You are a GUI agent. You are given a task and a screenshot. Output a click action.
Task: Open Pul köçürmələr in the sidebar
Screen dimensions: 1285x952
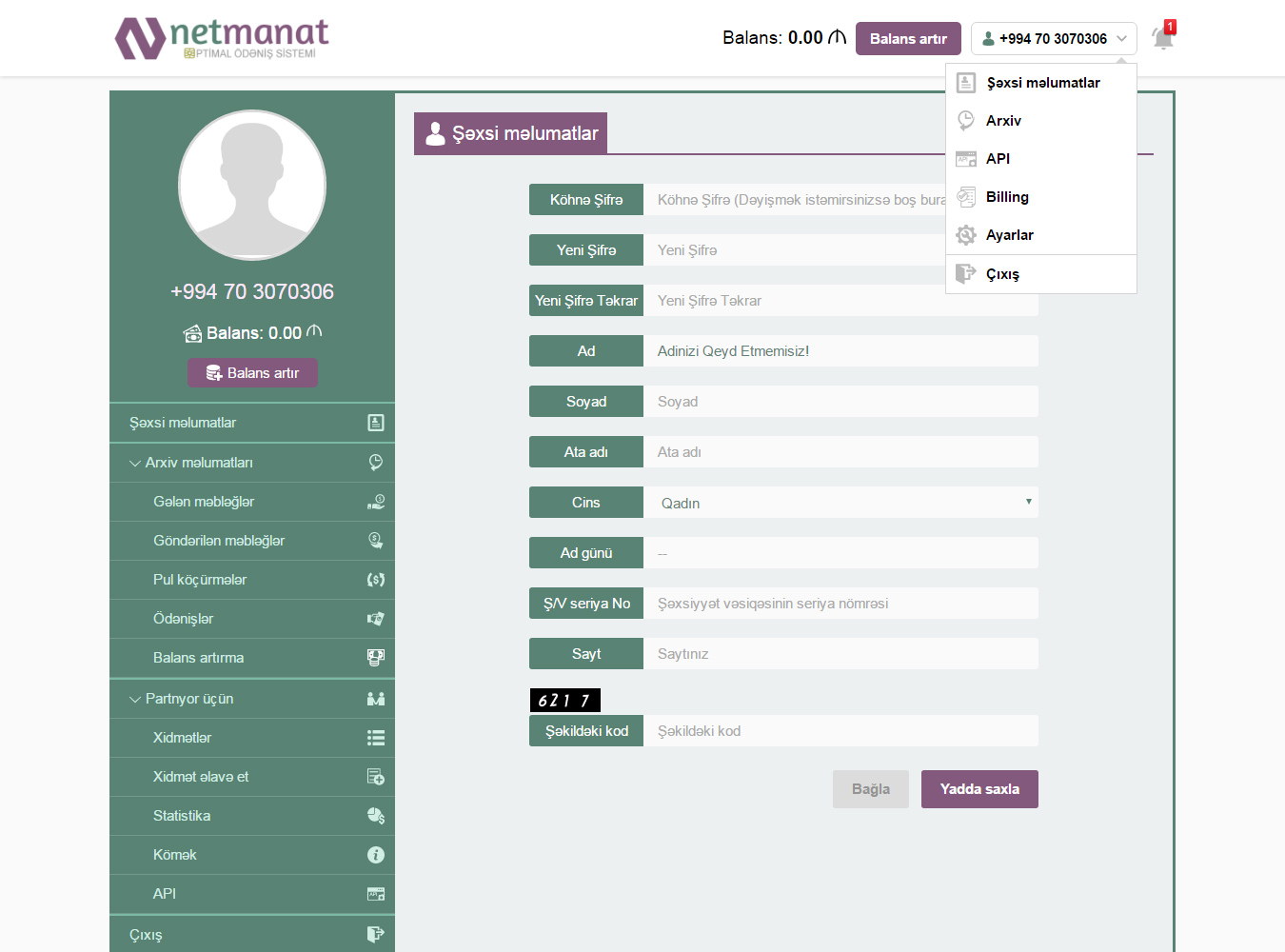[x=200, y=580]
